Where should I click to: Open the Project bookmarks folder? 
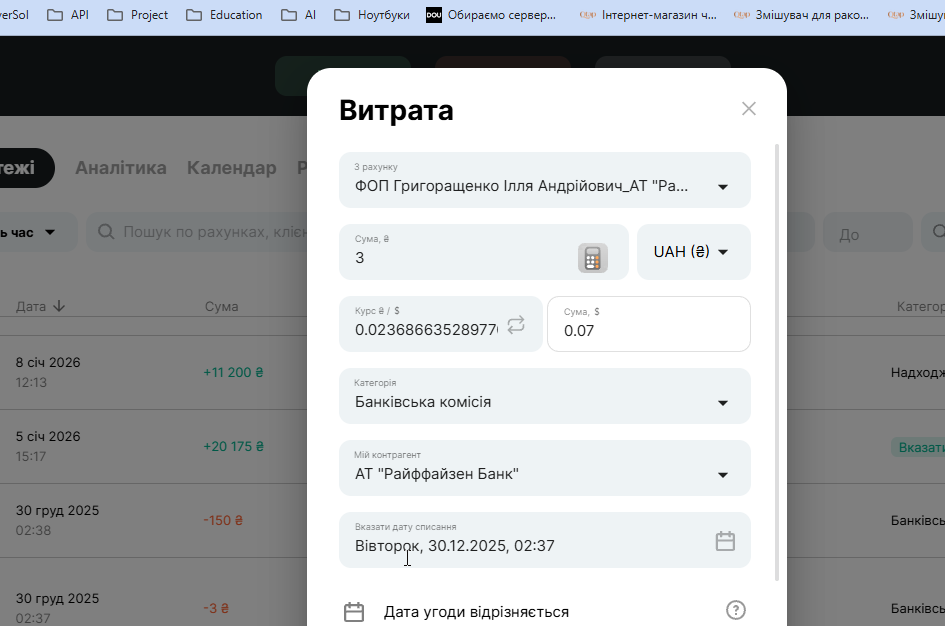[x=137, y=14]
